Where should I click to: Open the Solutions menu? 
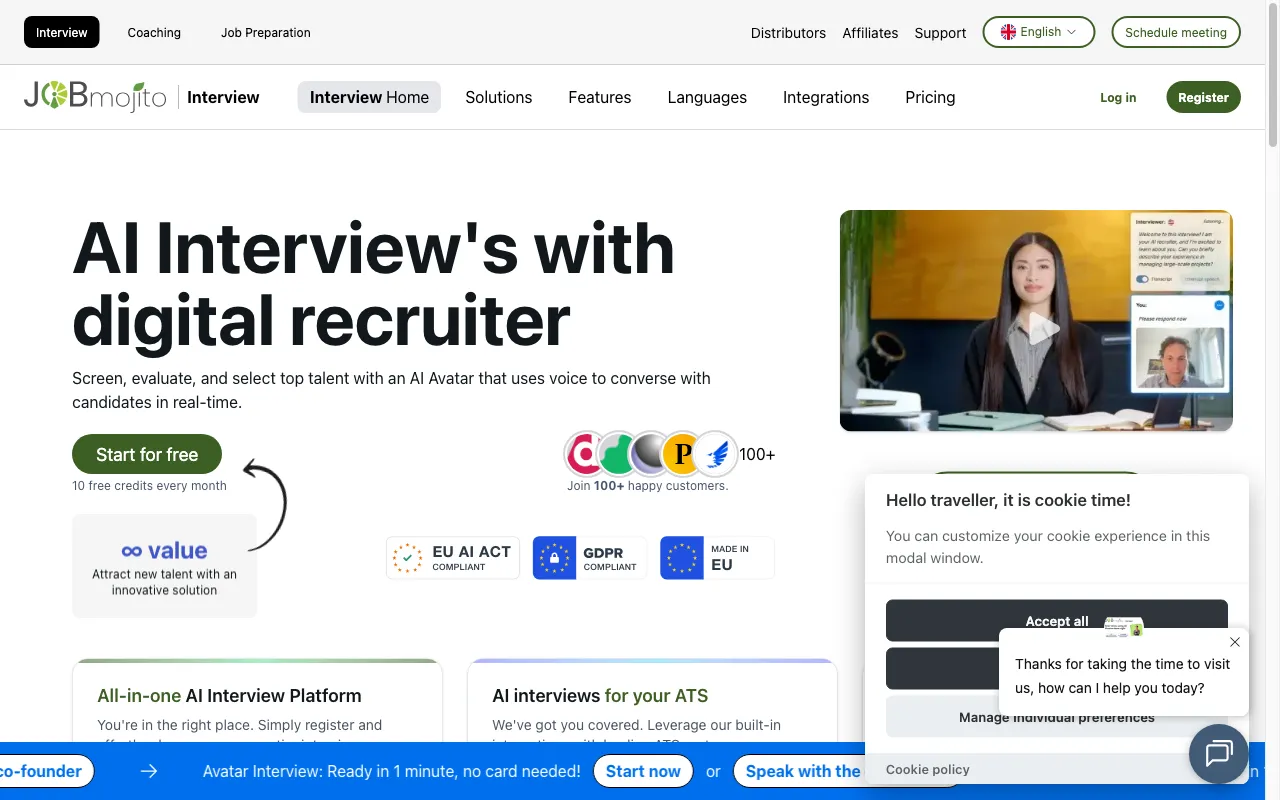[499, 97]
